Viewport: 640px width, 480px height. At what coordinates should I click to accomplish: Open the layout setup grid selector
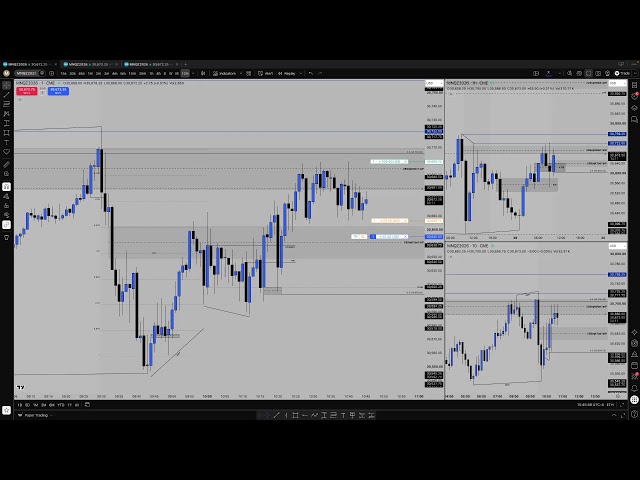tap(536, 73)
